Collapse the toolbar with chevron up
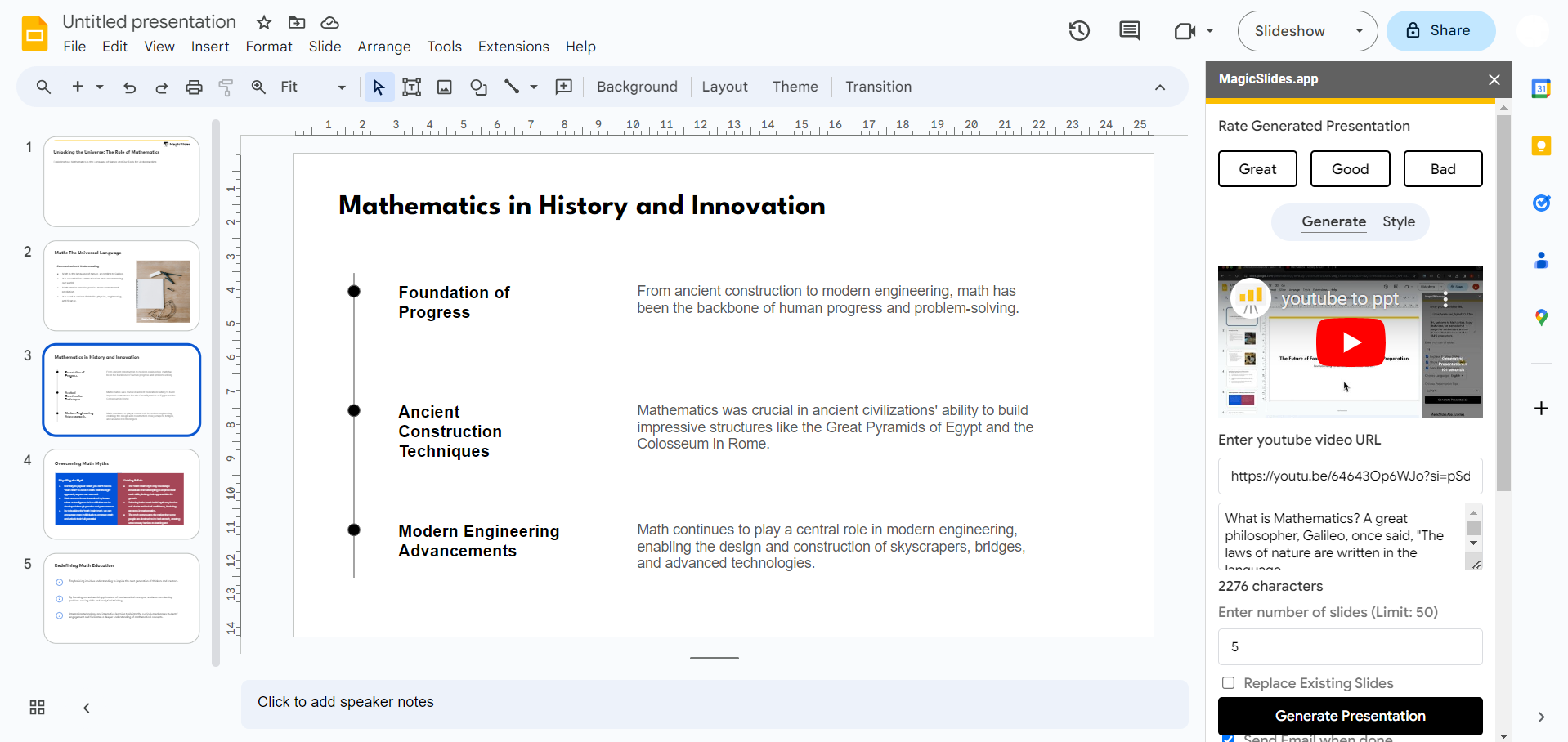1568x742 pixels. pyautogui.click(x=1159, y=87)
